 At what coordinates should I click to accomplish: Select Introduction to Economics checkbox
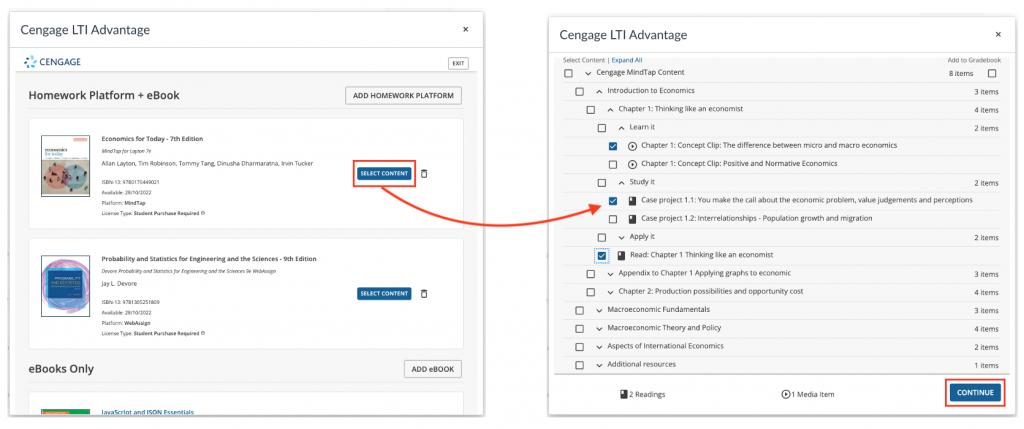click(x=579, y=91)
